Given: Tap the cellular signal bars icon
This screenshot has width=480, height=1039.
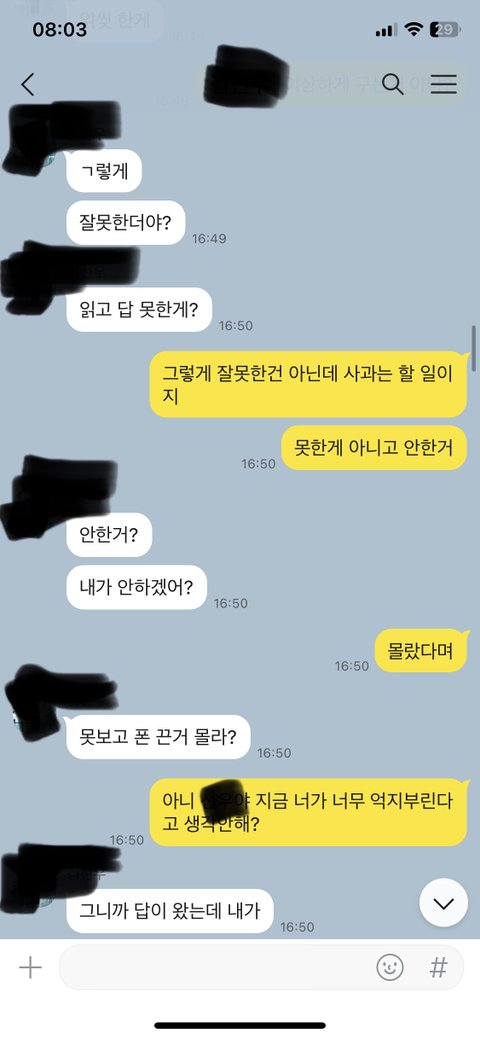Looking at the screenshot, I should coord(385,30).
